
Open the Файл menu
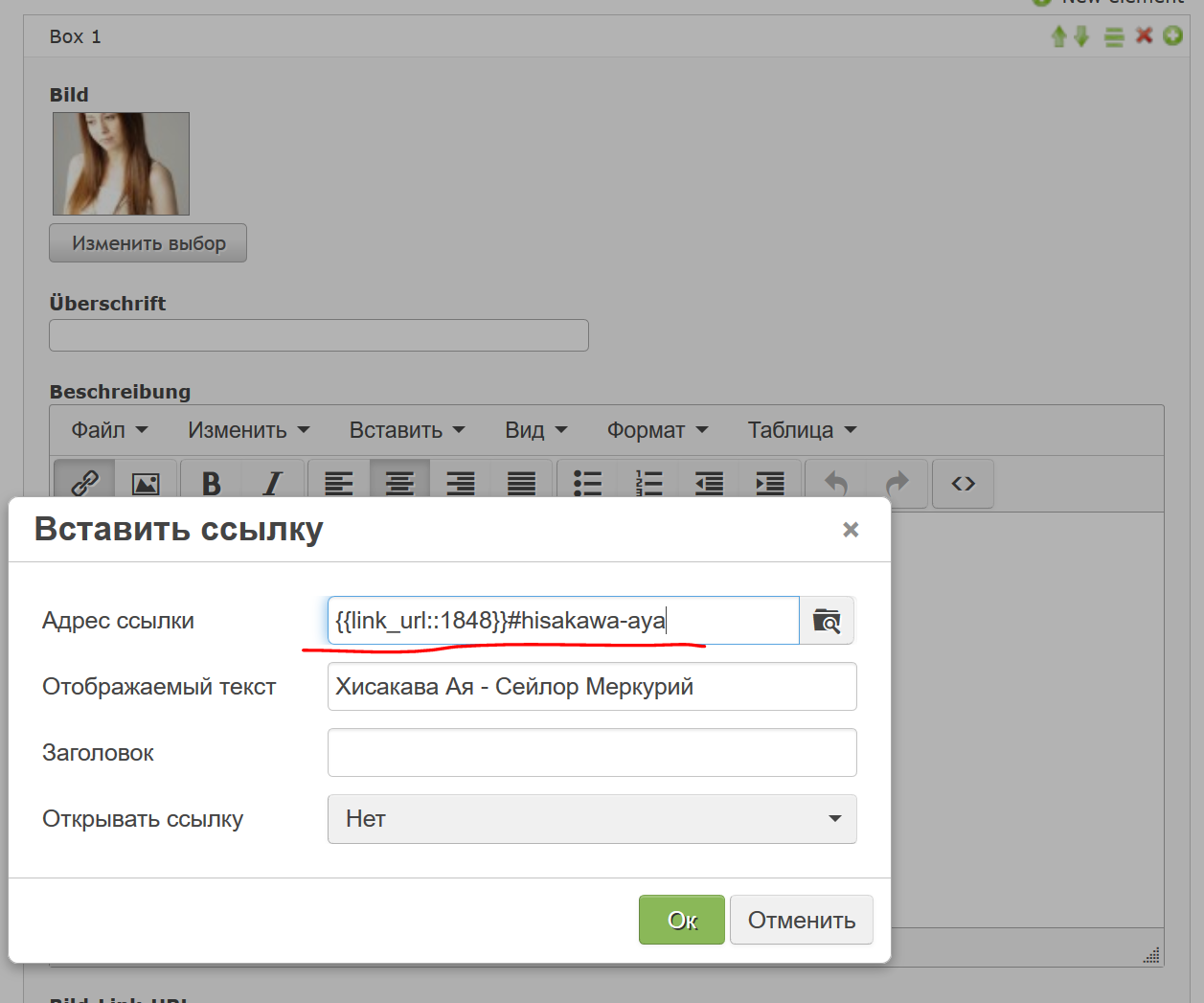click(x=109, y=430)
